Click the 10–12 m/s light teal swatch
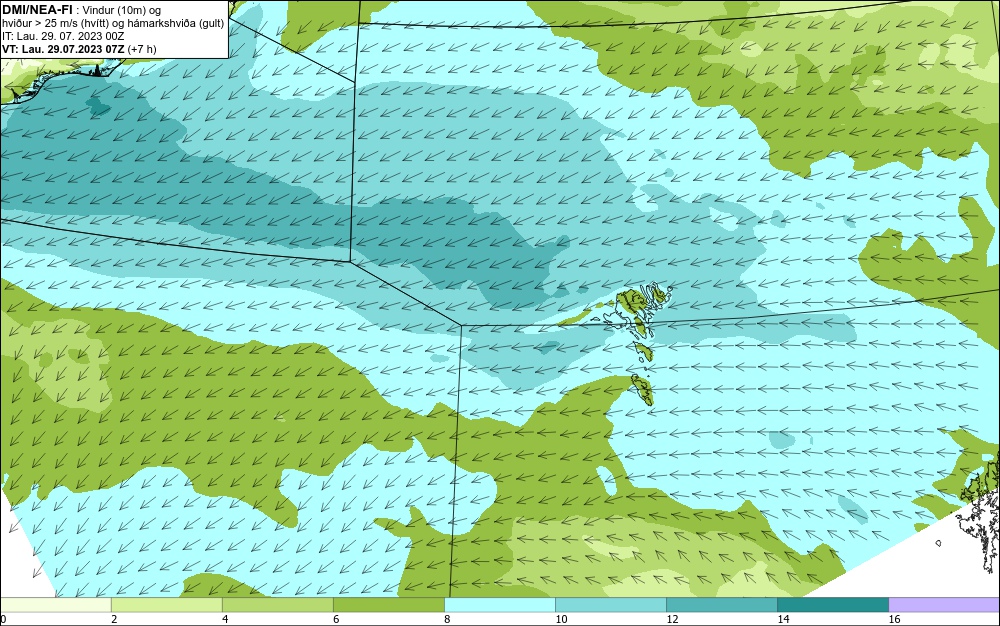 pos(610,605)
